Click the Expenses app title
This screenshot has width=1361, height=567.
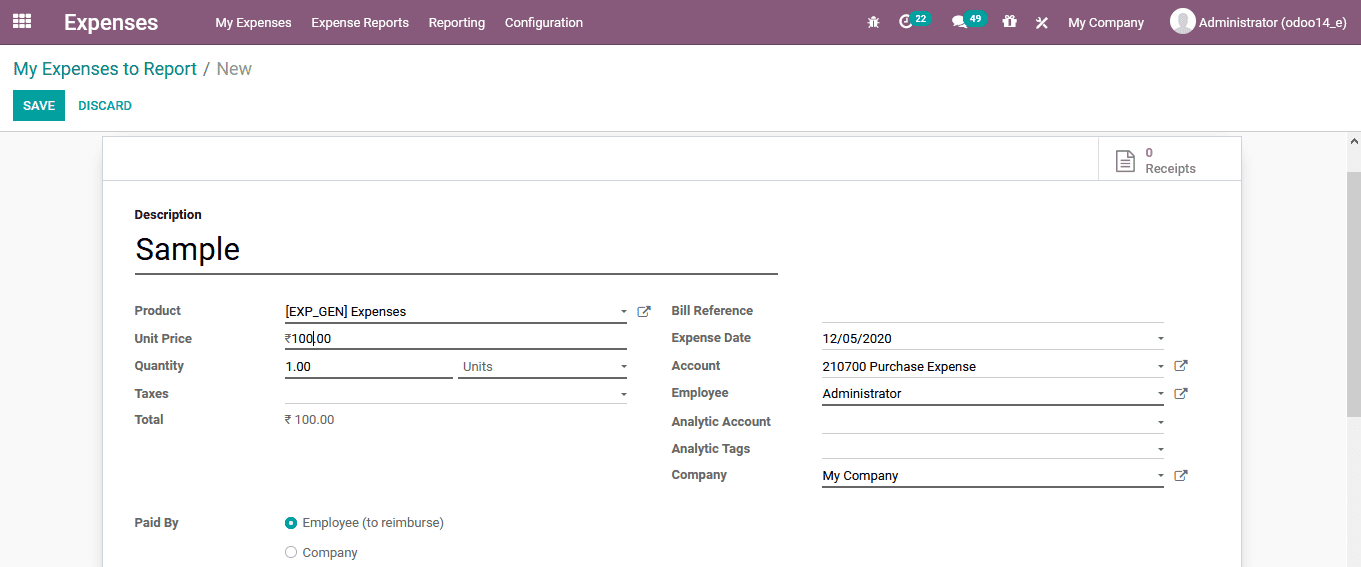111,22
